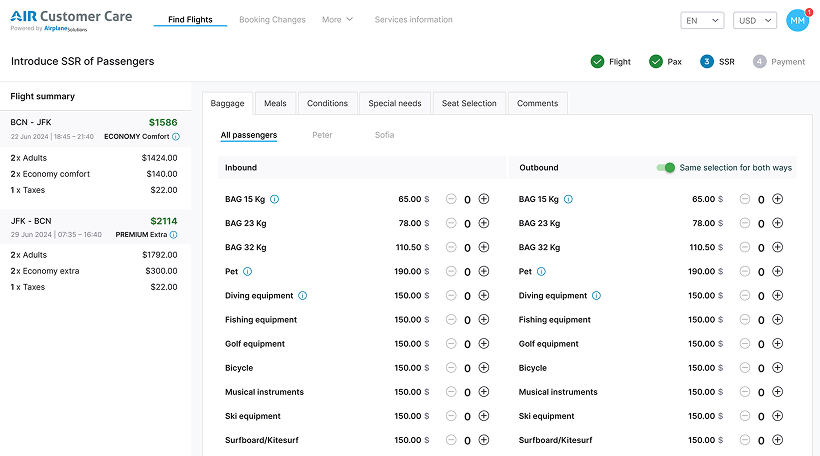
Task: Click info icon beside inbound Pet
Action: pyautogui.click(x=248, y=272)
